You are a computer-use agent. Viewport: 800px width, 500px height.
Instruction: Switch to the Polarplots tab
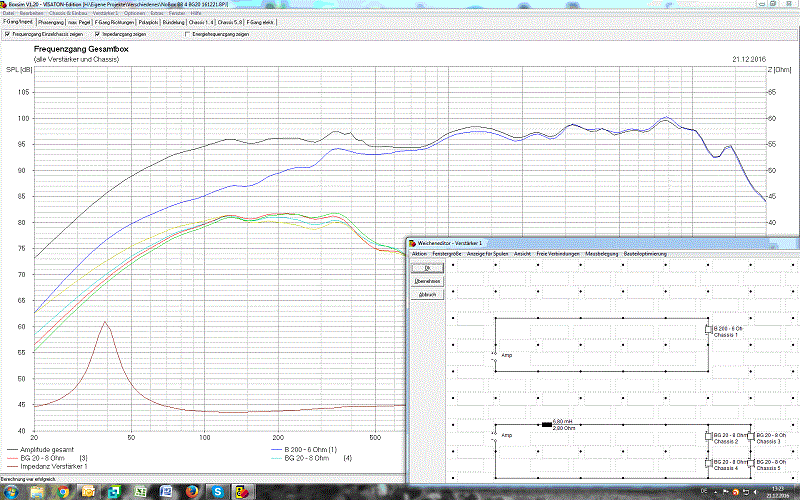[x=148, y=21]
